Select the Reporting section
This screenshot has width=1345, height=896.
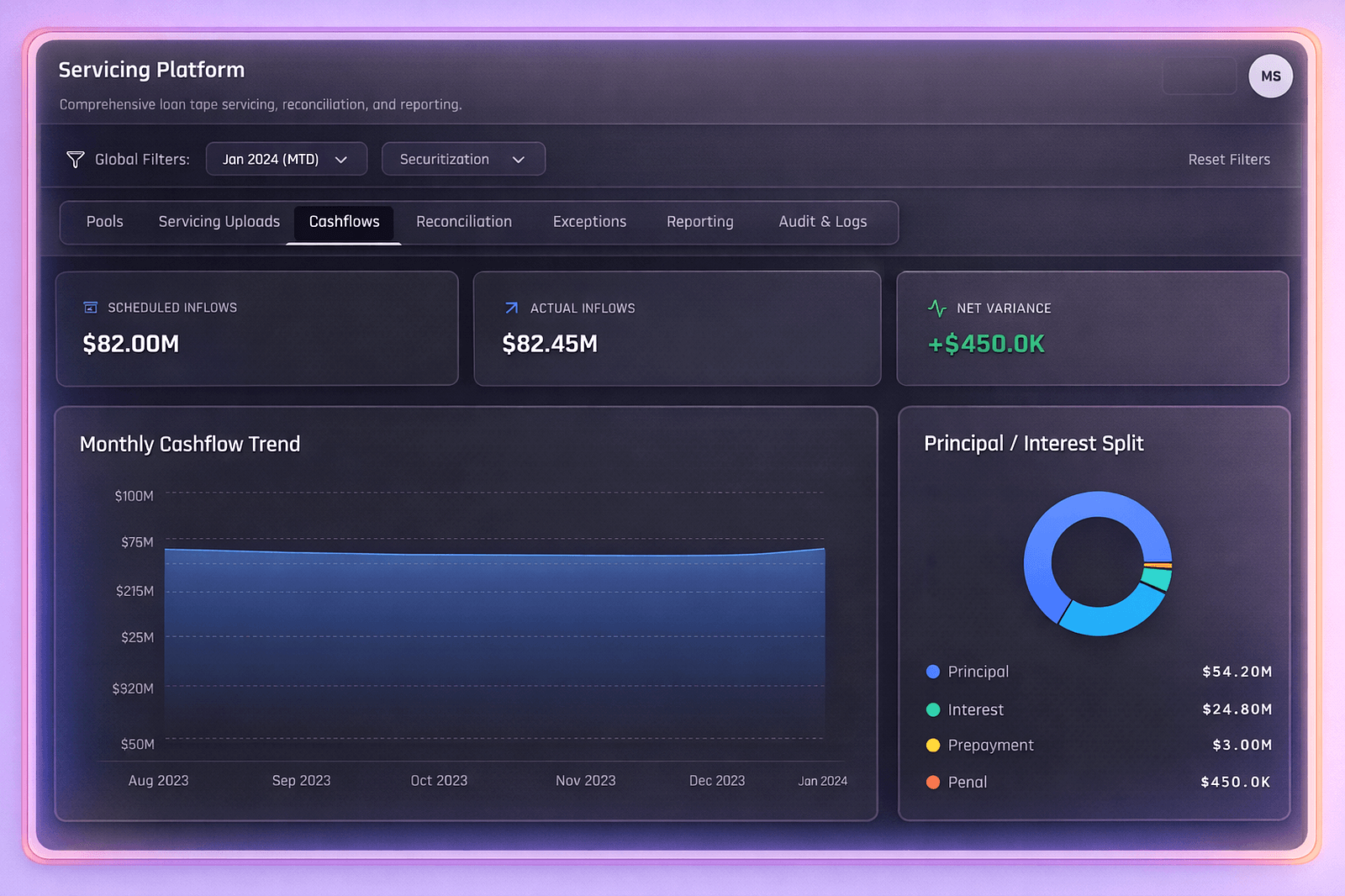click(x=699, y=221)
